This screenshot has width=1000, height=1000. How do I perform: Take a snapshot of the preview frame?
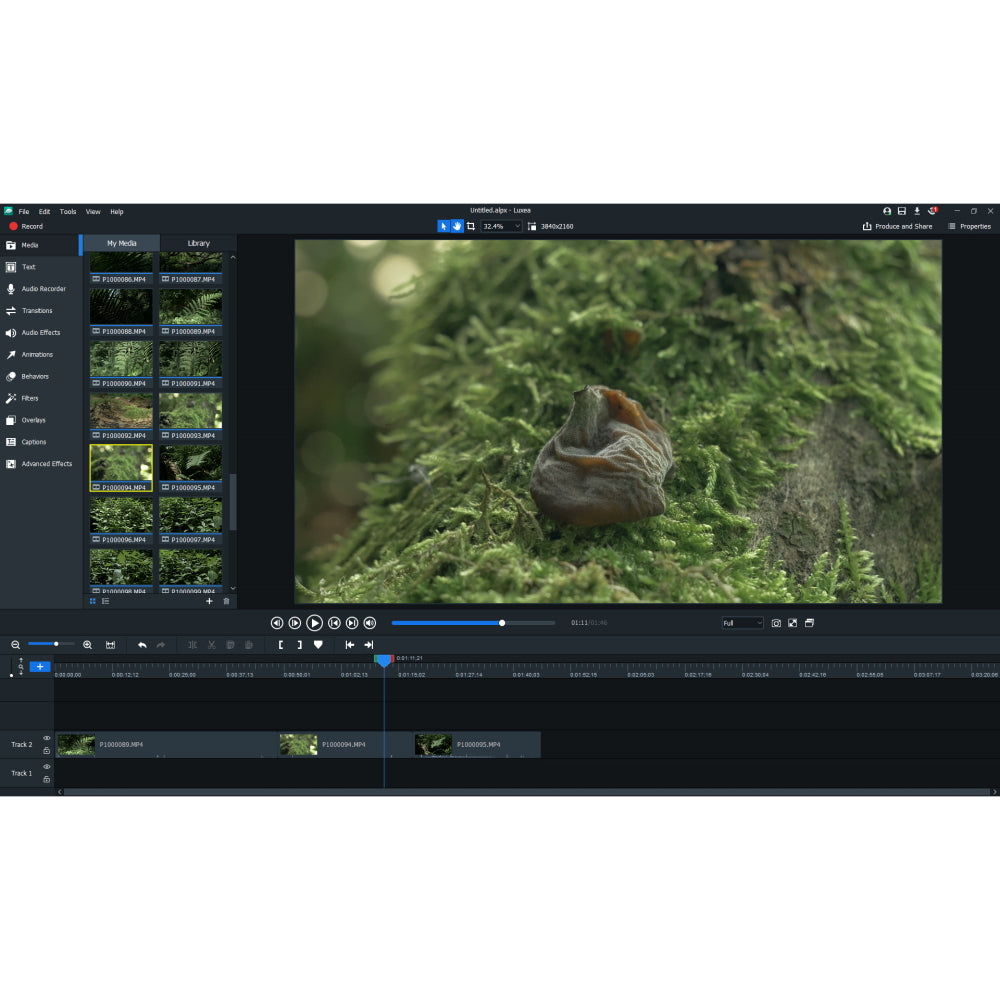tap(776, 622)
